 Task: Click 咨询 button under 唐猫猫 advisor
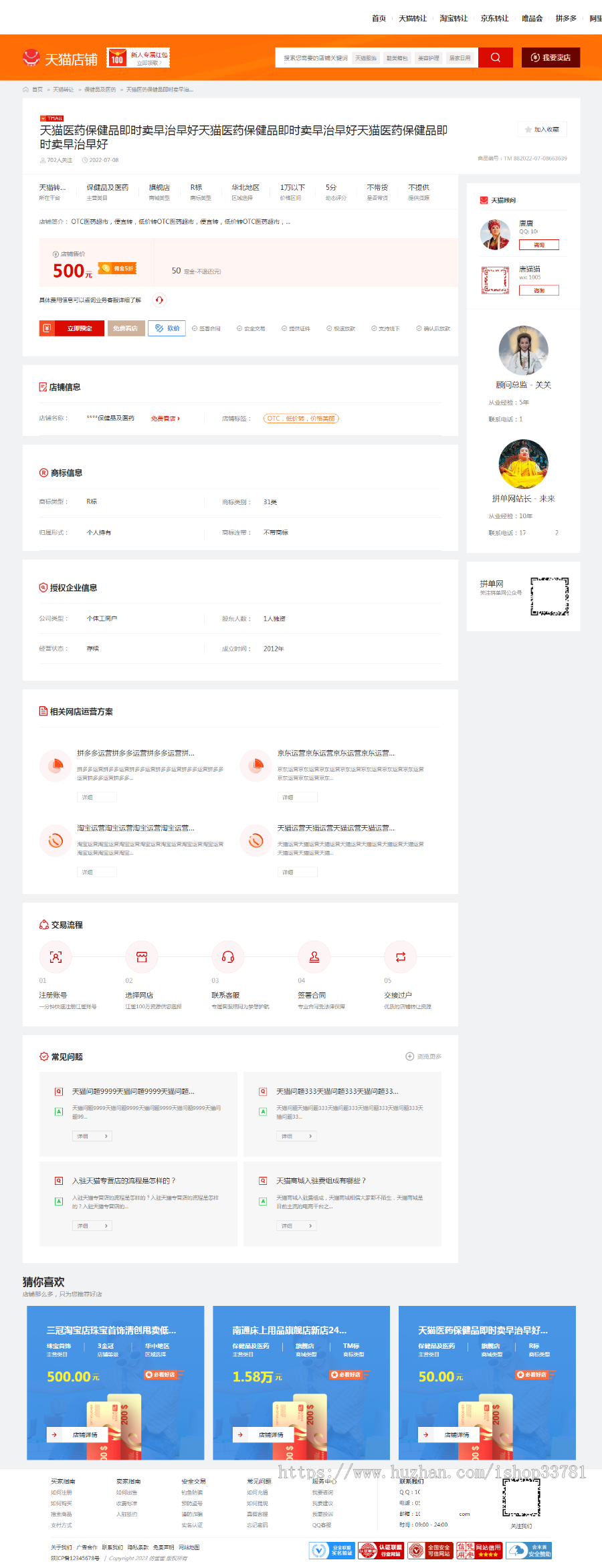click(539, 290)
